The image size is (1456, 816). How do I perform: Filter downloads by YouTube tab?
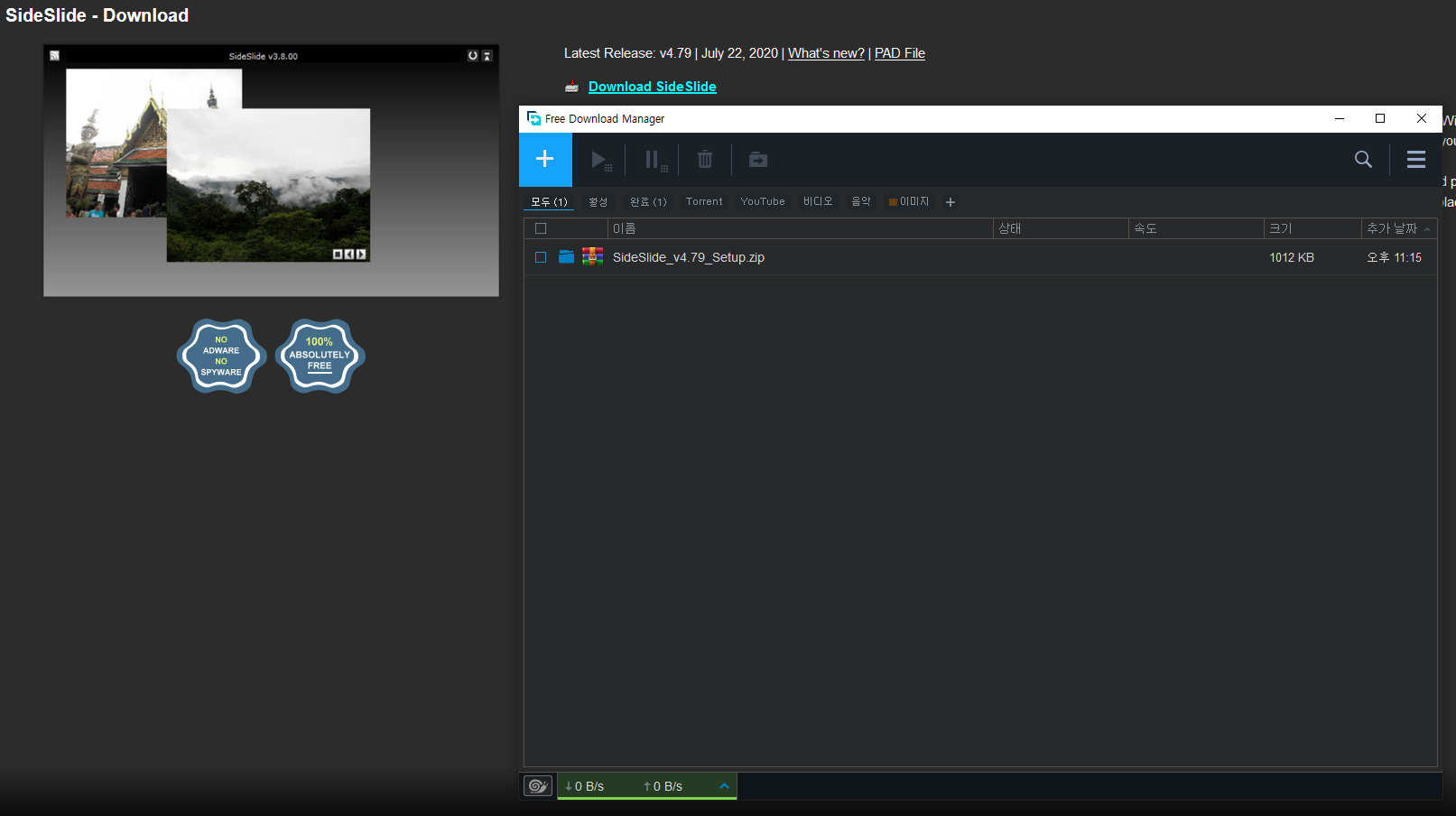coord(763,201)
